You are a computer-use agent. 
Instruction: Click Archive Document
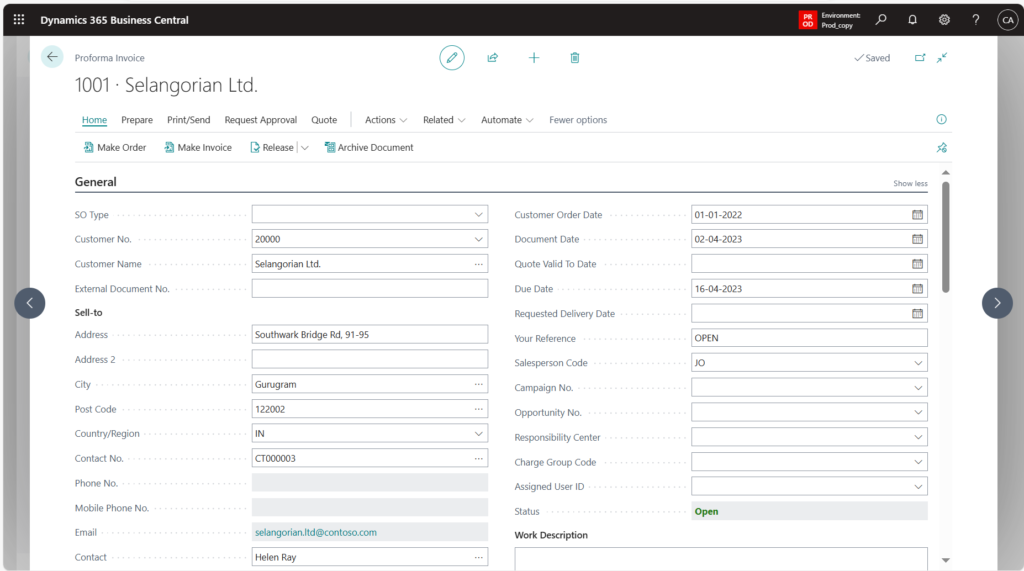[x=369, y=148]
